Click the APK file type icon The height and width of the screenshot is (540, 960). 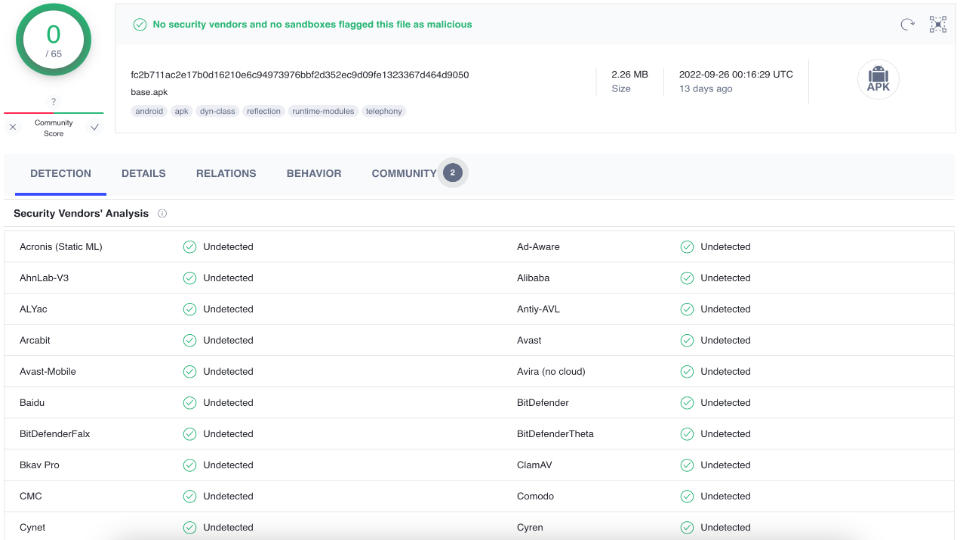878,79
